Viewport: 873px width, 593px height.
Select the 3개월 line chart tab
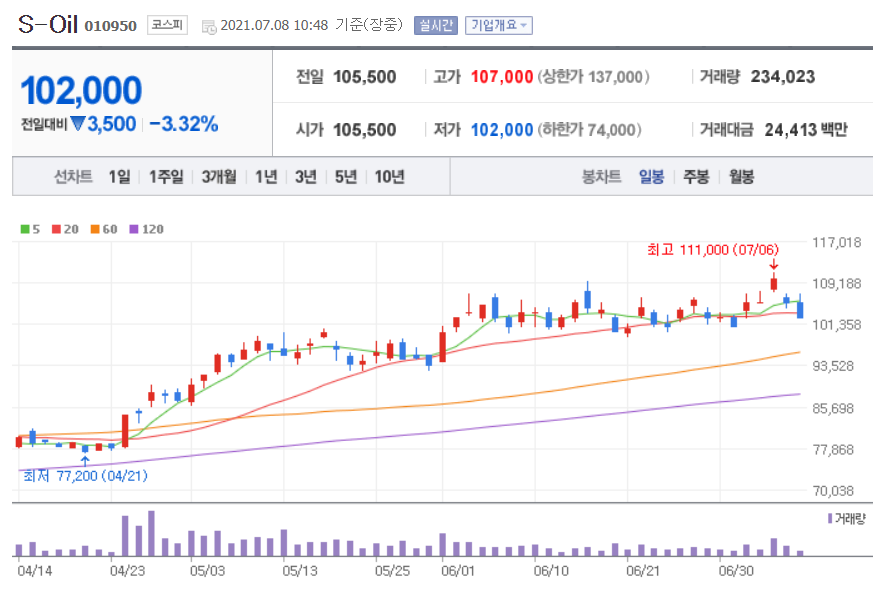click(219, 177)
